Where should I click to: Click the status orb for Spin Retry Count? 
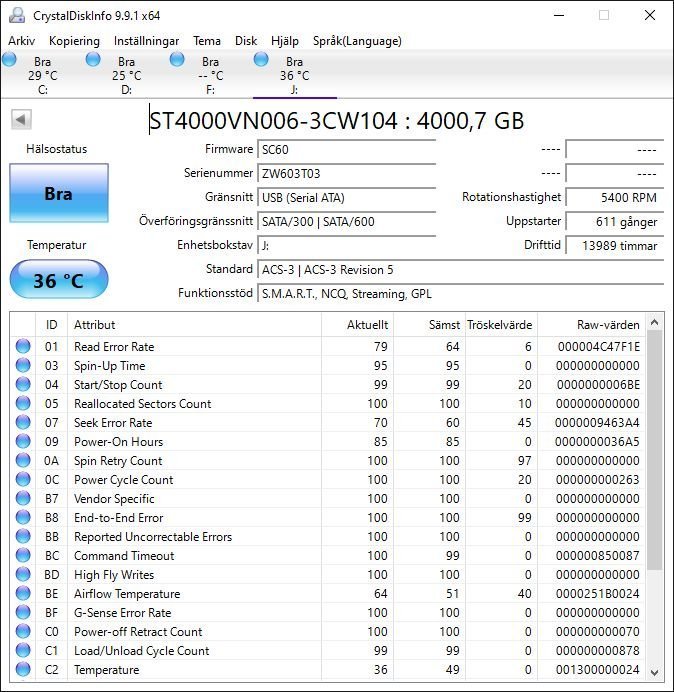tap(23, 460)
